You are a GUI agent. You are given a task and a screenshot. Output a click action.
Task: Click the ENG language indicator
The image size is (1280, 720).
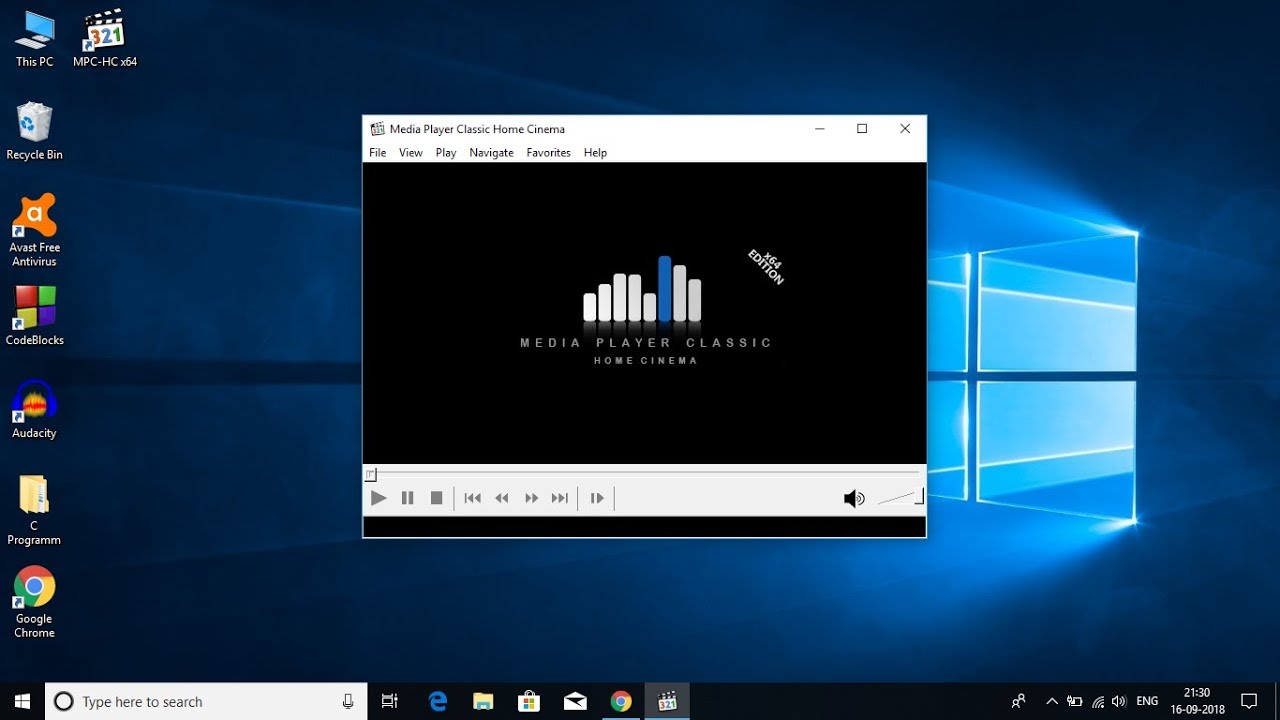[x=1147, y=701]
